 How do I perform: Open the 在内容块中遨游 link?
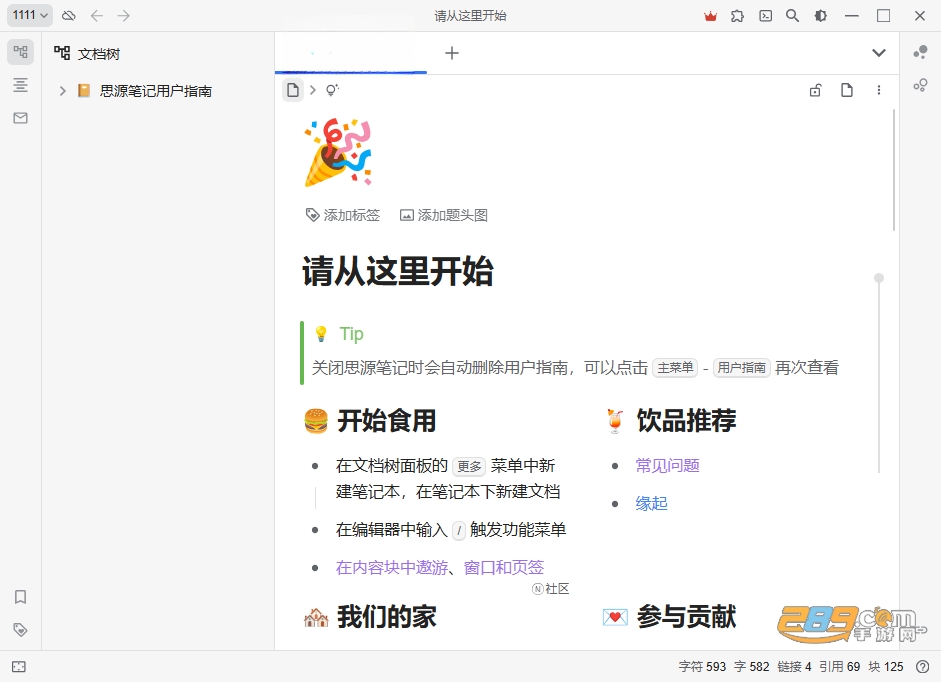[x=392, y=567]
